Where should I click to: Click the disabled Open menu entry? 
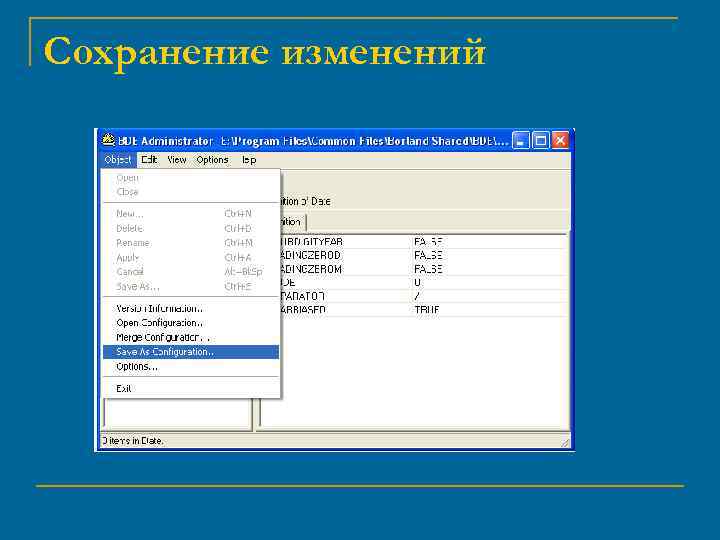(x=191, y=178)
